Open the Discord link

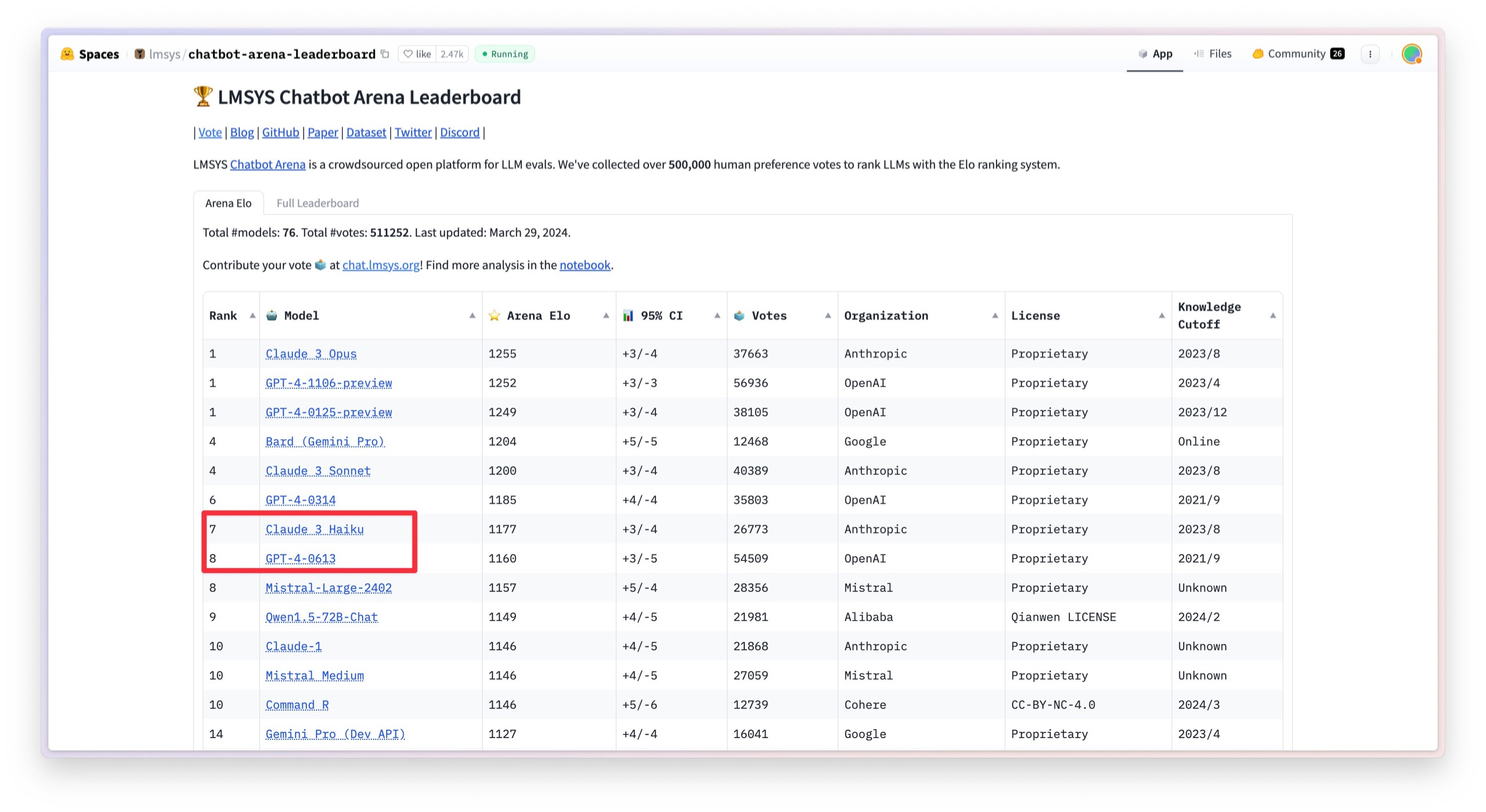[x=460, y=132]
